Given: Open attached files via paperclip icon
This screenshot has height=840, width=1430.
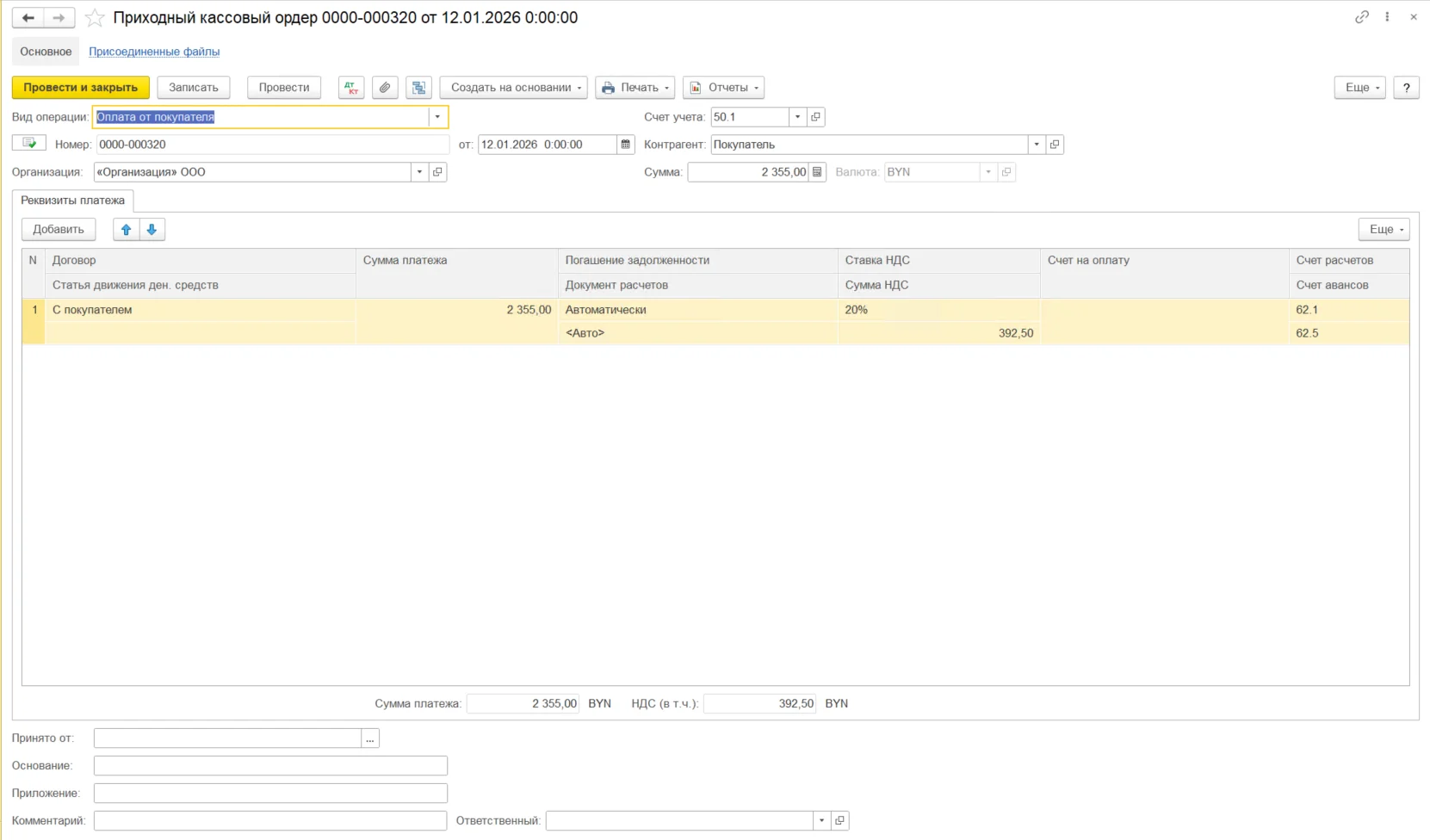Looking at the screenshot, I should (385, 88).
